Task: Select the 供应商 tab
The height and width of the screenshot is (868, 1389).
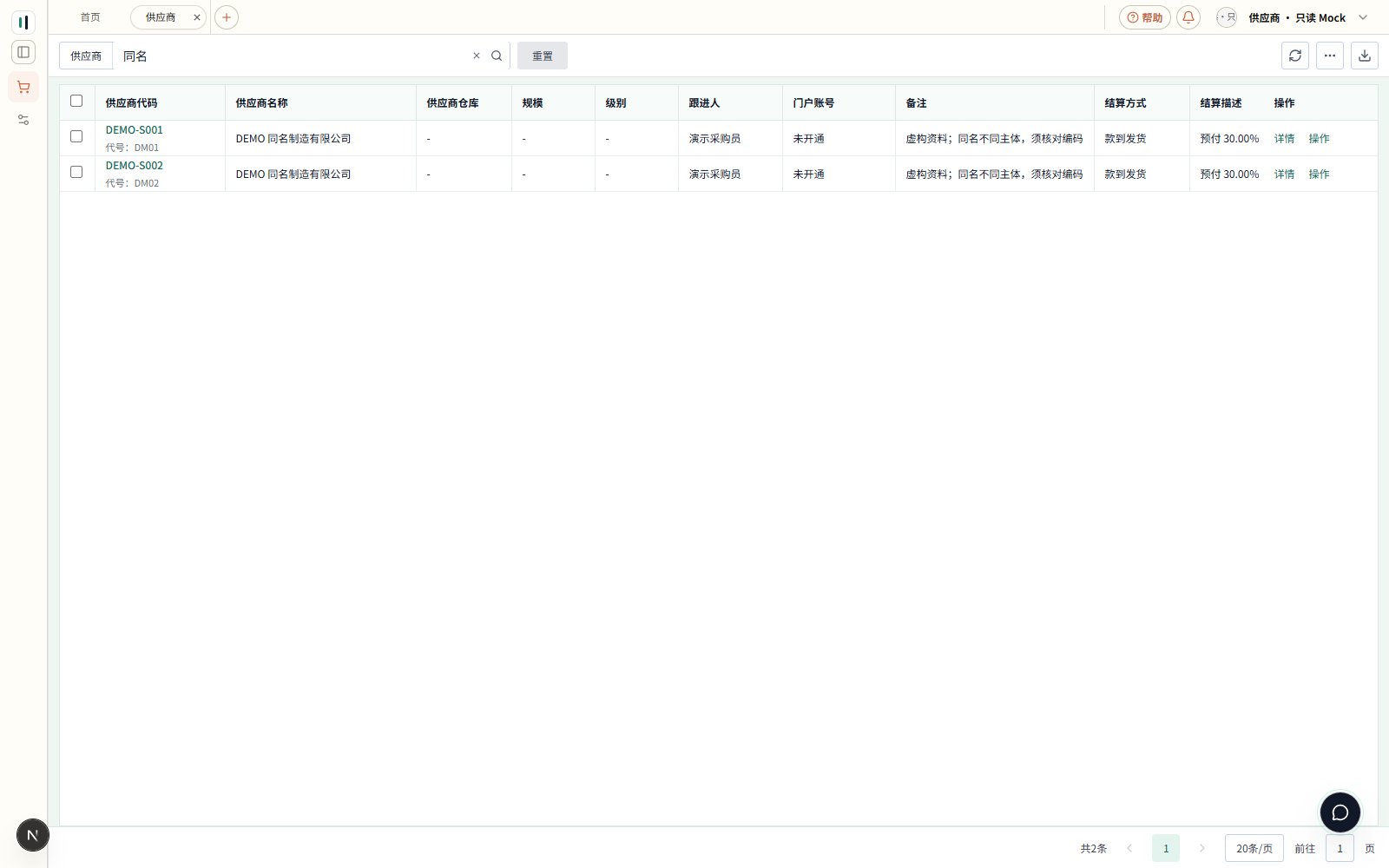Action: tap(161, 17)
